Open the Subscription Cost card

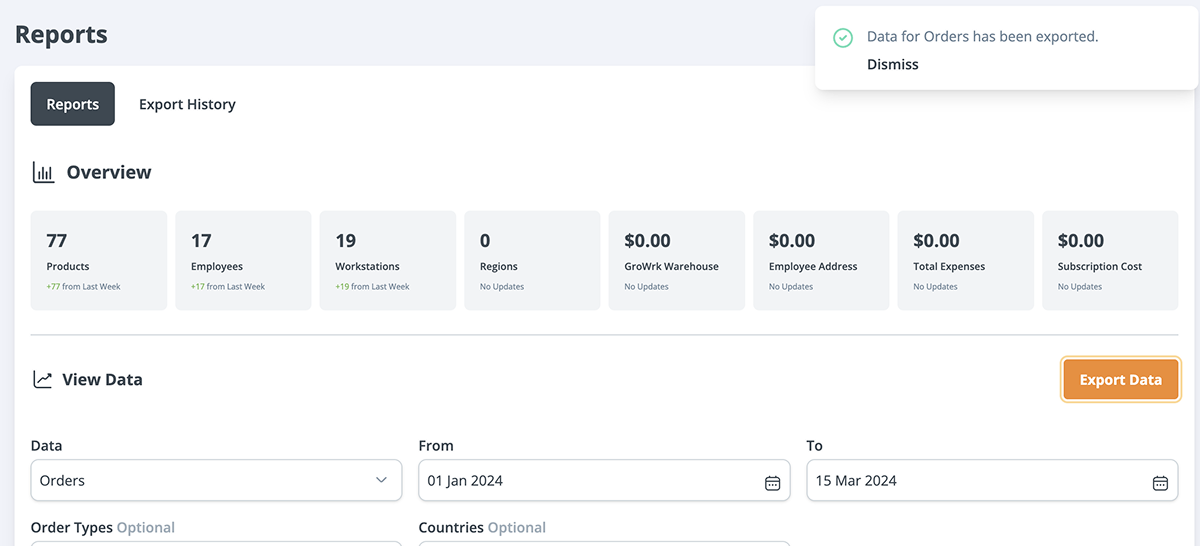(1110, 260)
